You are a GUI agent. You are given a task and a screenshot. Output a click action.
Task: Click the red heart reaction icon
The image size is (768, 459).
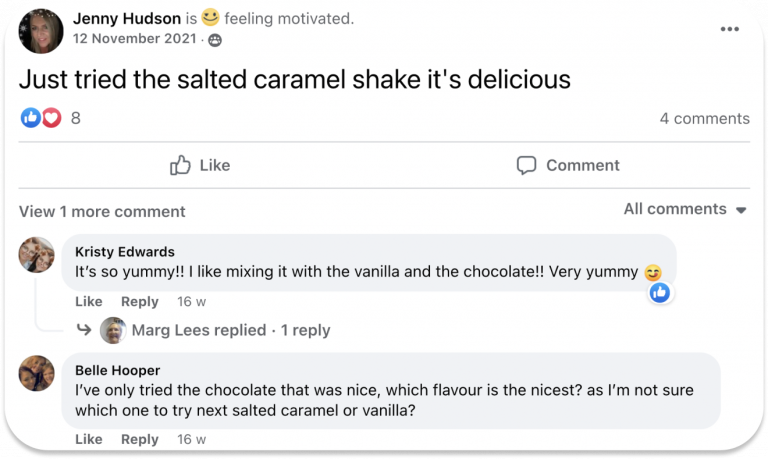pyautogui.click(x=51, y=118)
